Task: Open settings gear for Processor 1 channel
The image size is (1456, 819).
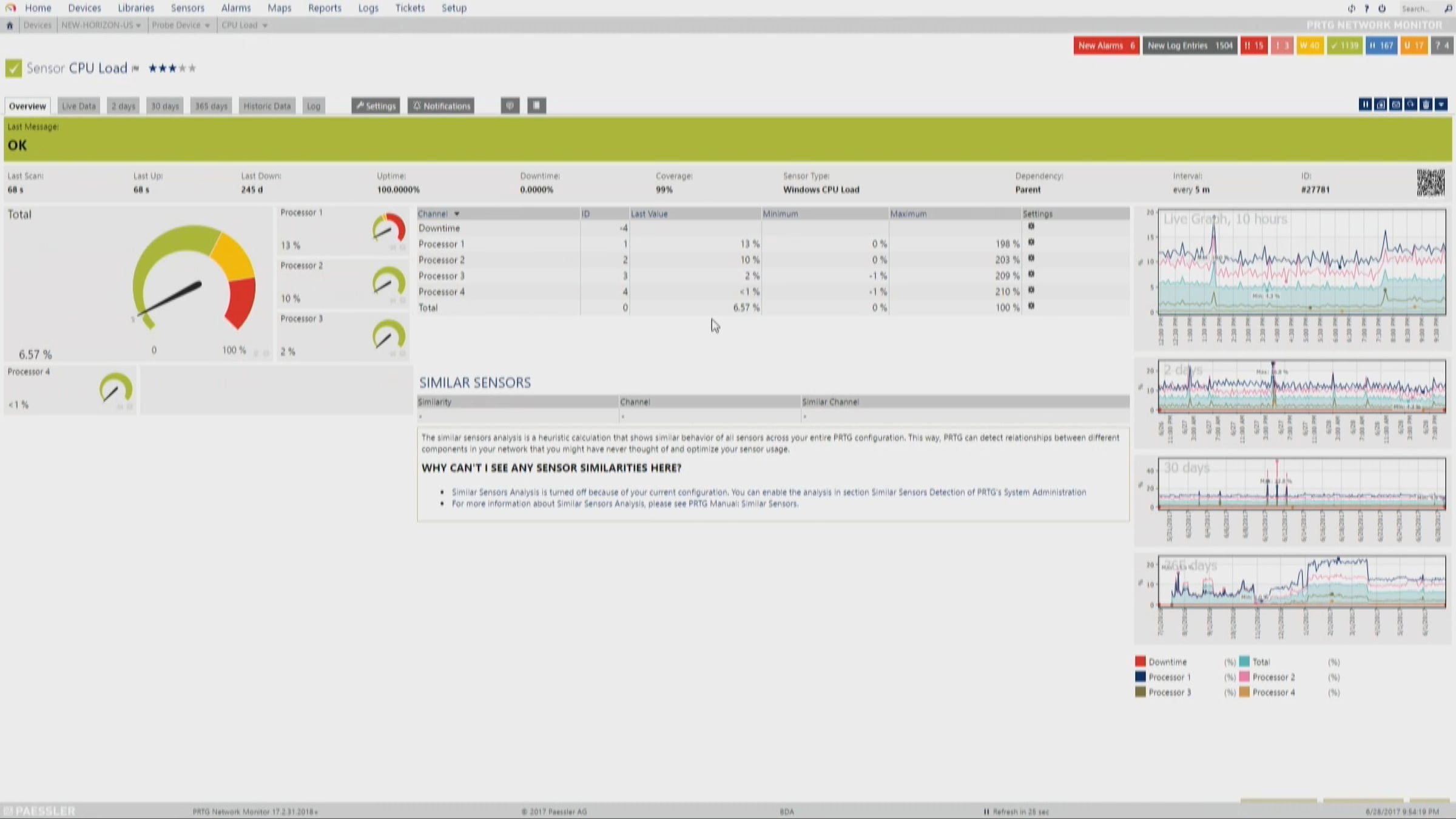Action: coord(1031,243)
